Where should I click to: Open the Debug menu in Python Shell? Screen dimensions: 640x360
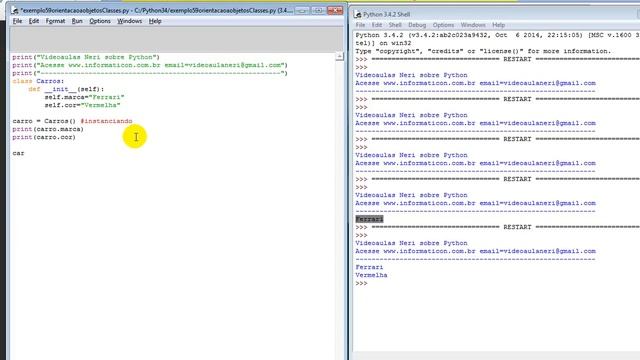click(417, 25)
